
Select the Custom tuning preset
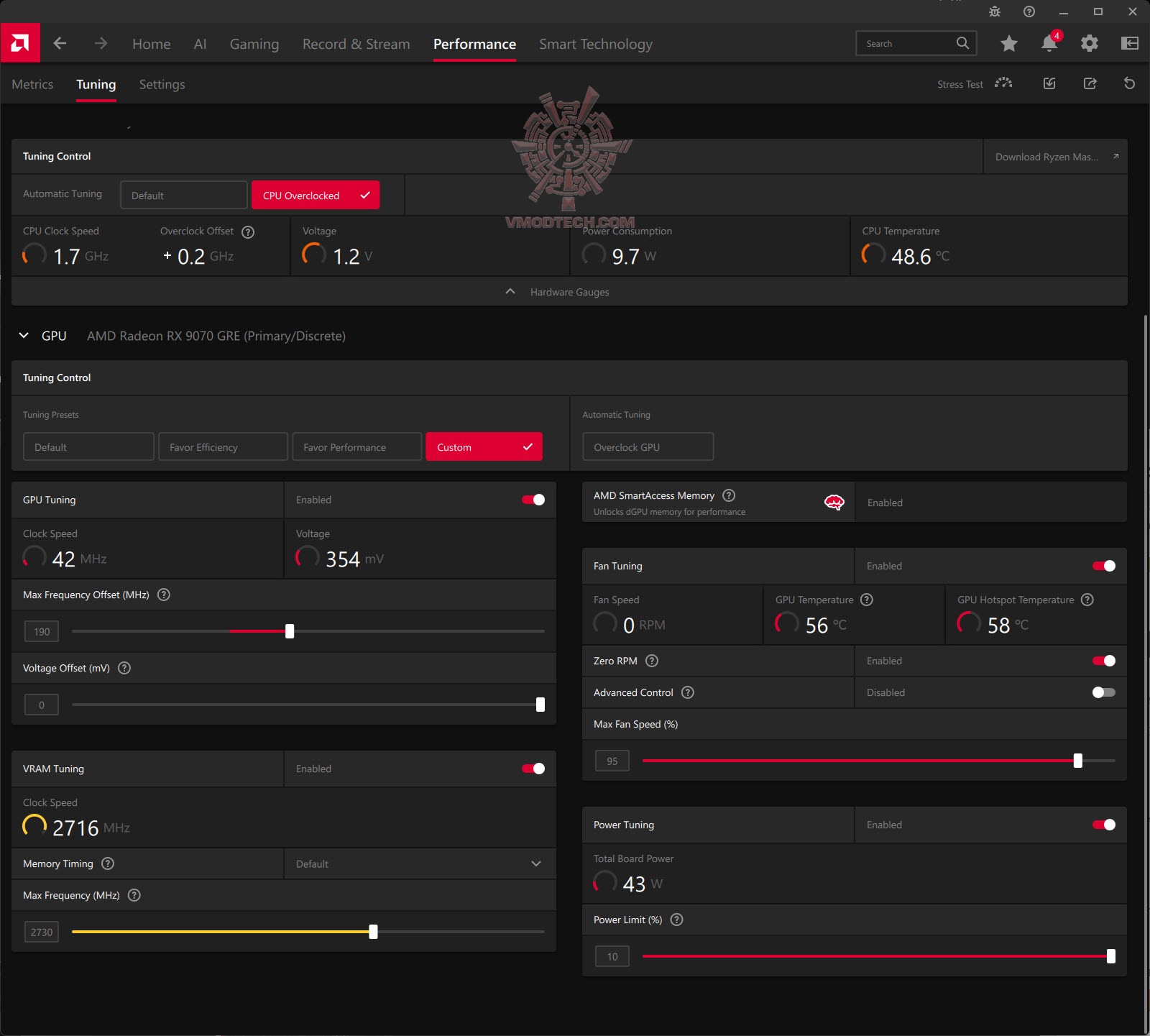484,446
